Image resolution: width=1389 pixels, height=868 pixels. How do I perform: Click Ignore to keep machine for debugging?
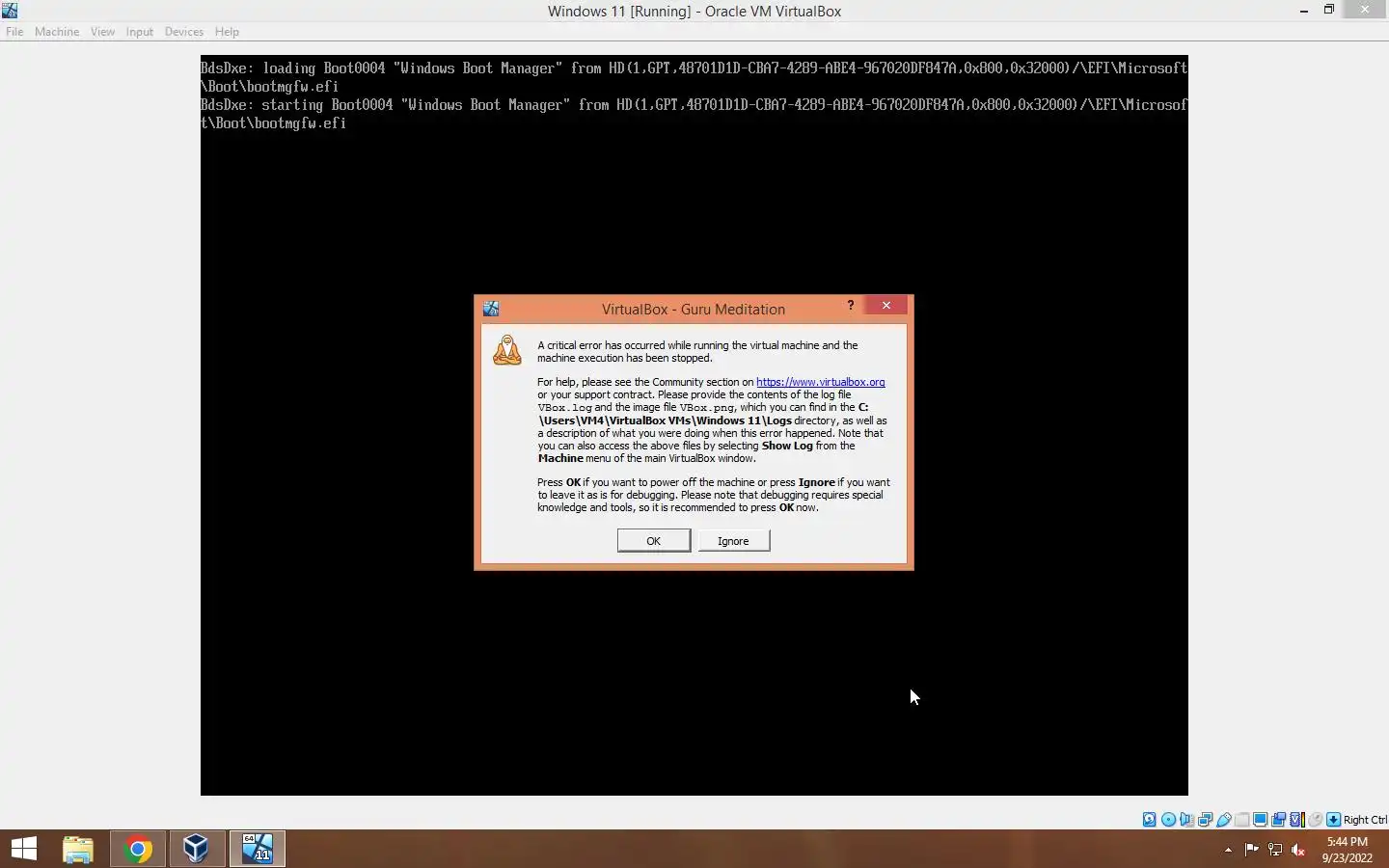(x=733, y=541)
